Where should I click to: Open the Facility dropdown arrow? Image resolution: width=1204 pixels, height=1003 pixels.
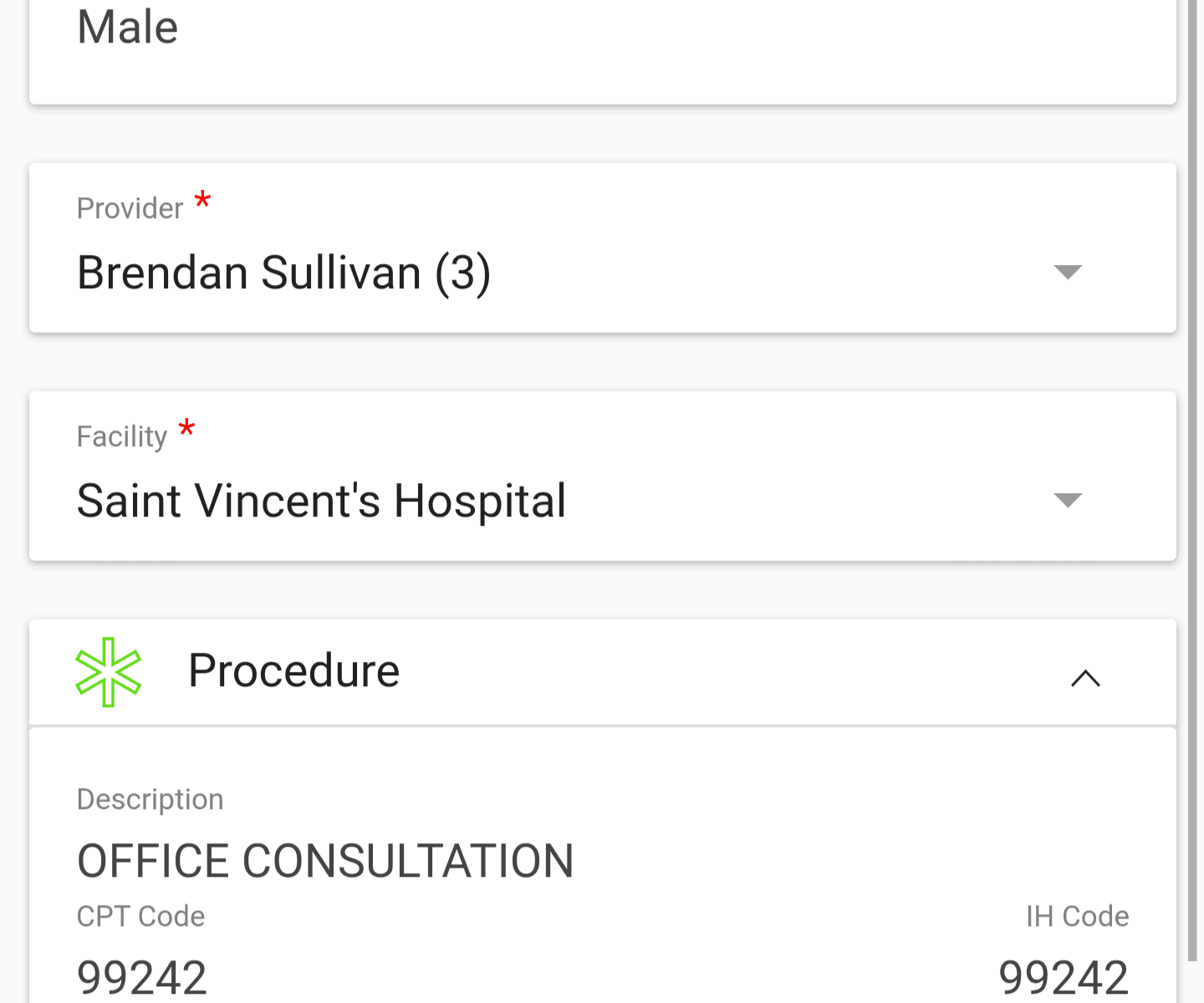coord(1068,500)
